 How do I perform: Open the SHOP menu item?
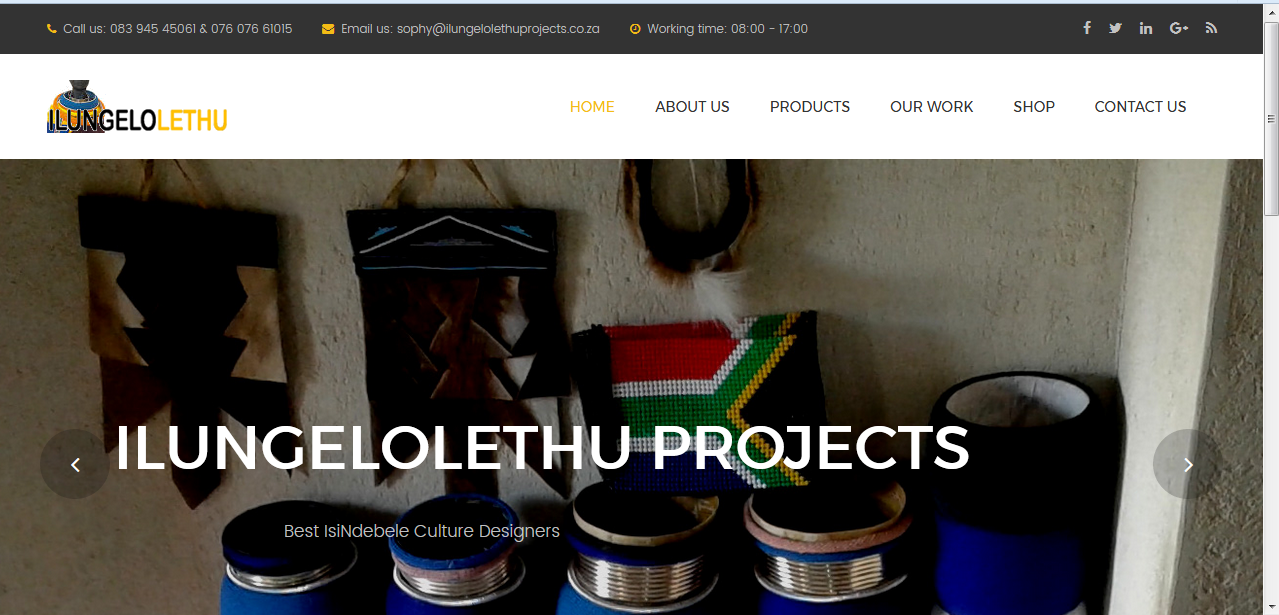[1034, 107]
